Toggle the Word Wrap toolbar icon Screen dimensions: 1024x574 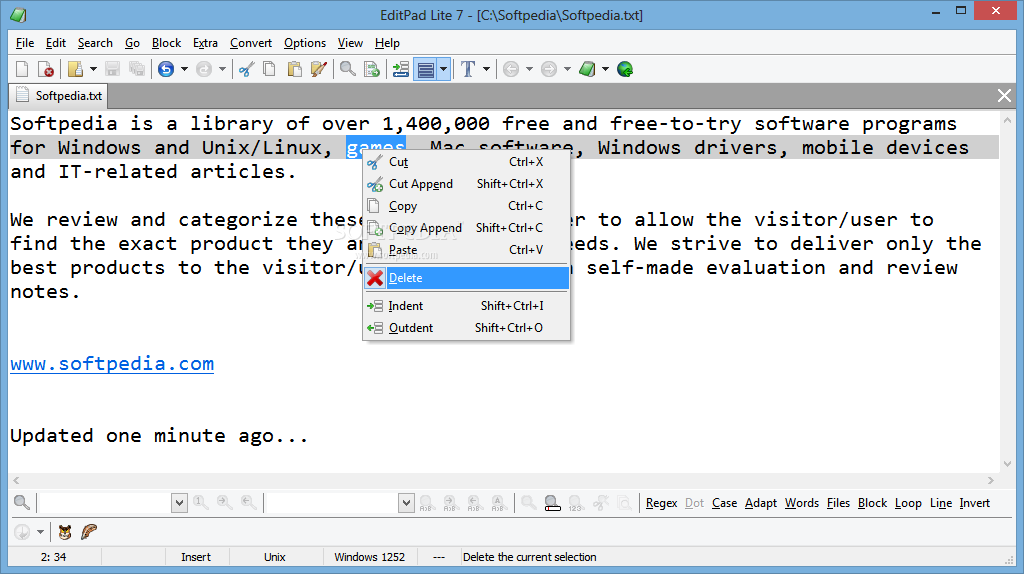[x=426, y=69]
